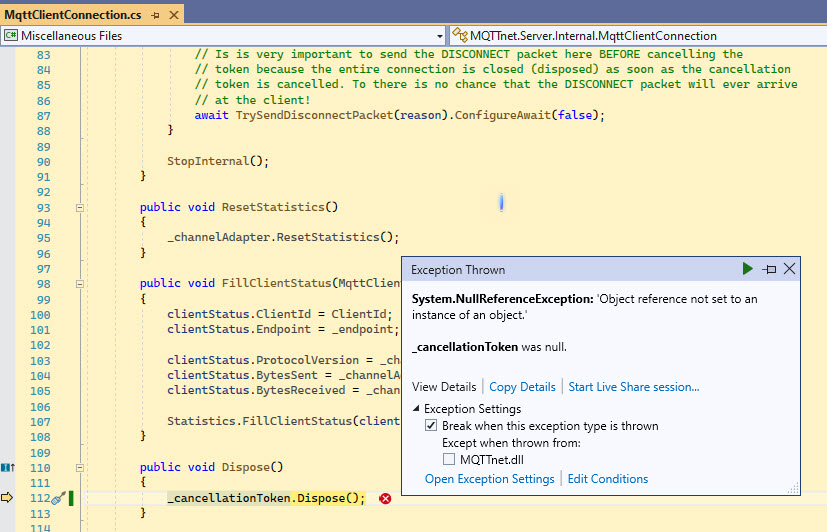Click 'ConfigureAwait(false)' on line 87
Viewport: 827px width, 532px height.
point(526,115)
